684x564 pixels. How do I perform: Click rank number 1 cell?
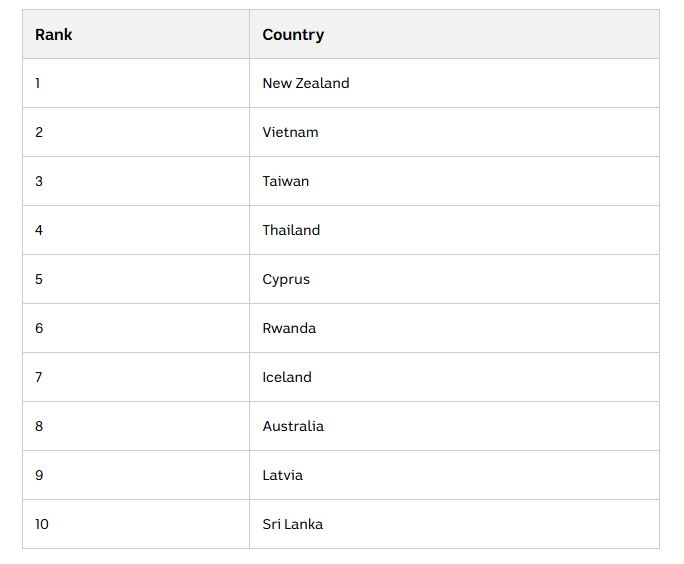(136, 83)
